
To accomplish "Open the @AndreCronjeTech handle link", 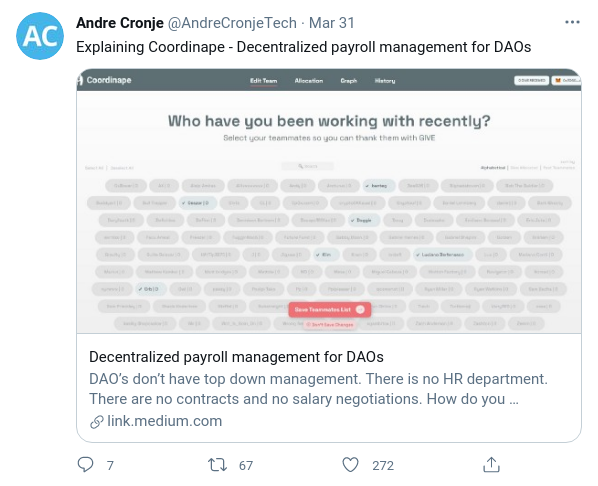I will tap(232, 23).
